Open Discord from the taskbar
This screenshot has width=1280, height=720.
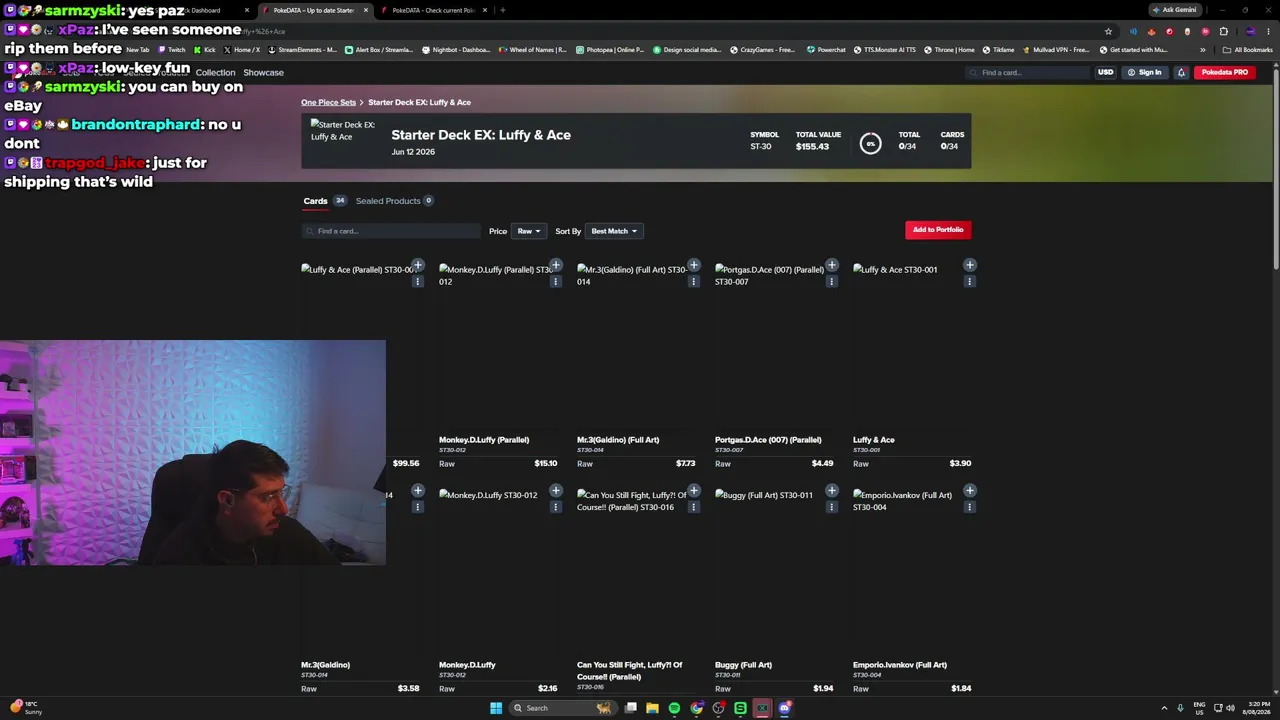click(x=785, y=708)
